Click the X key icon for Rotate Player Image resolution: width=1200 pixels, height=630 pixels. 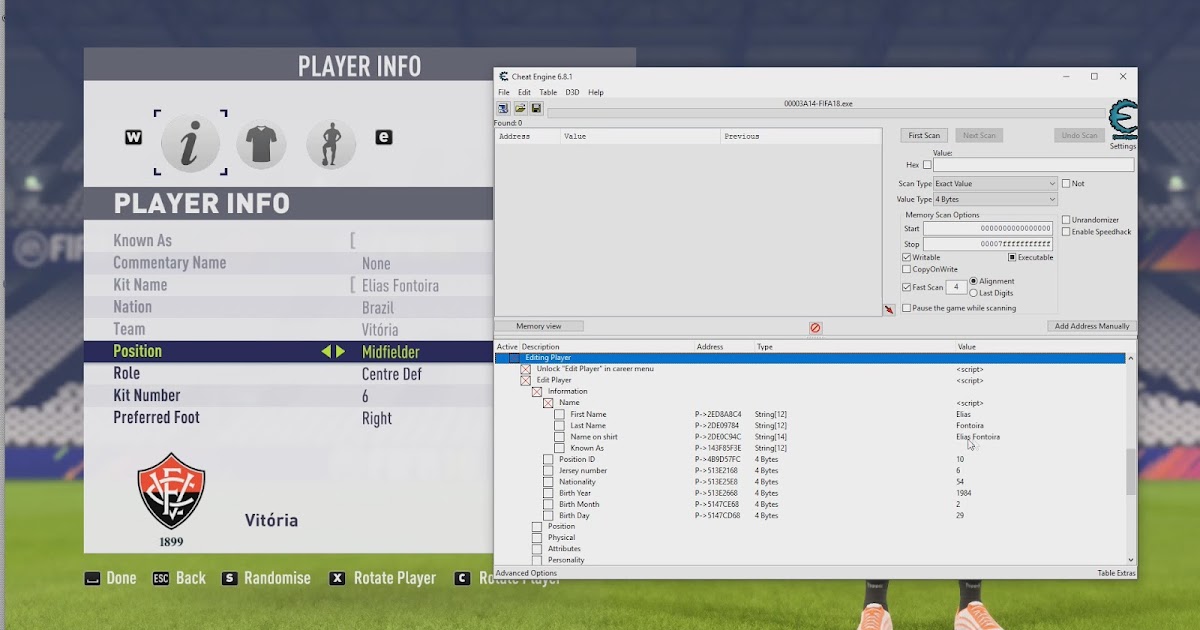[x=337, y=578]
